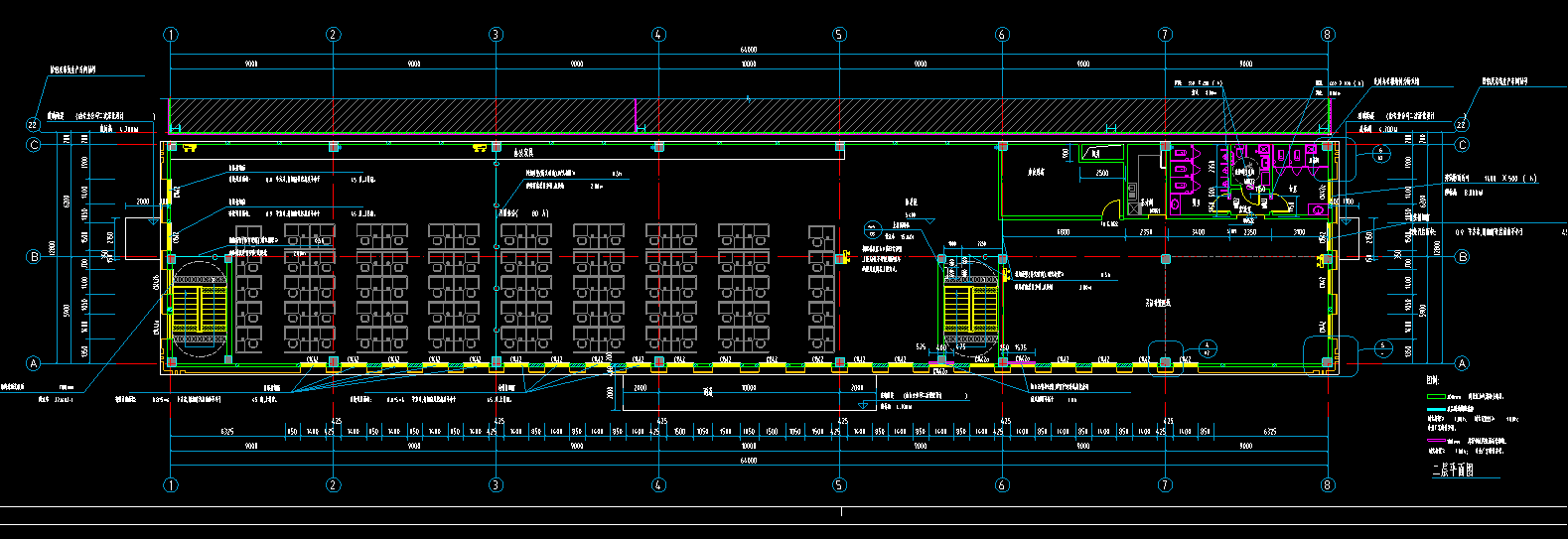Select the left-side leader bubble numbered 22
The height and width of the screenshot is (539, 1568).
click(33, 125)
